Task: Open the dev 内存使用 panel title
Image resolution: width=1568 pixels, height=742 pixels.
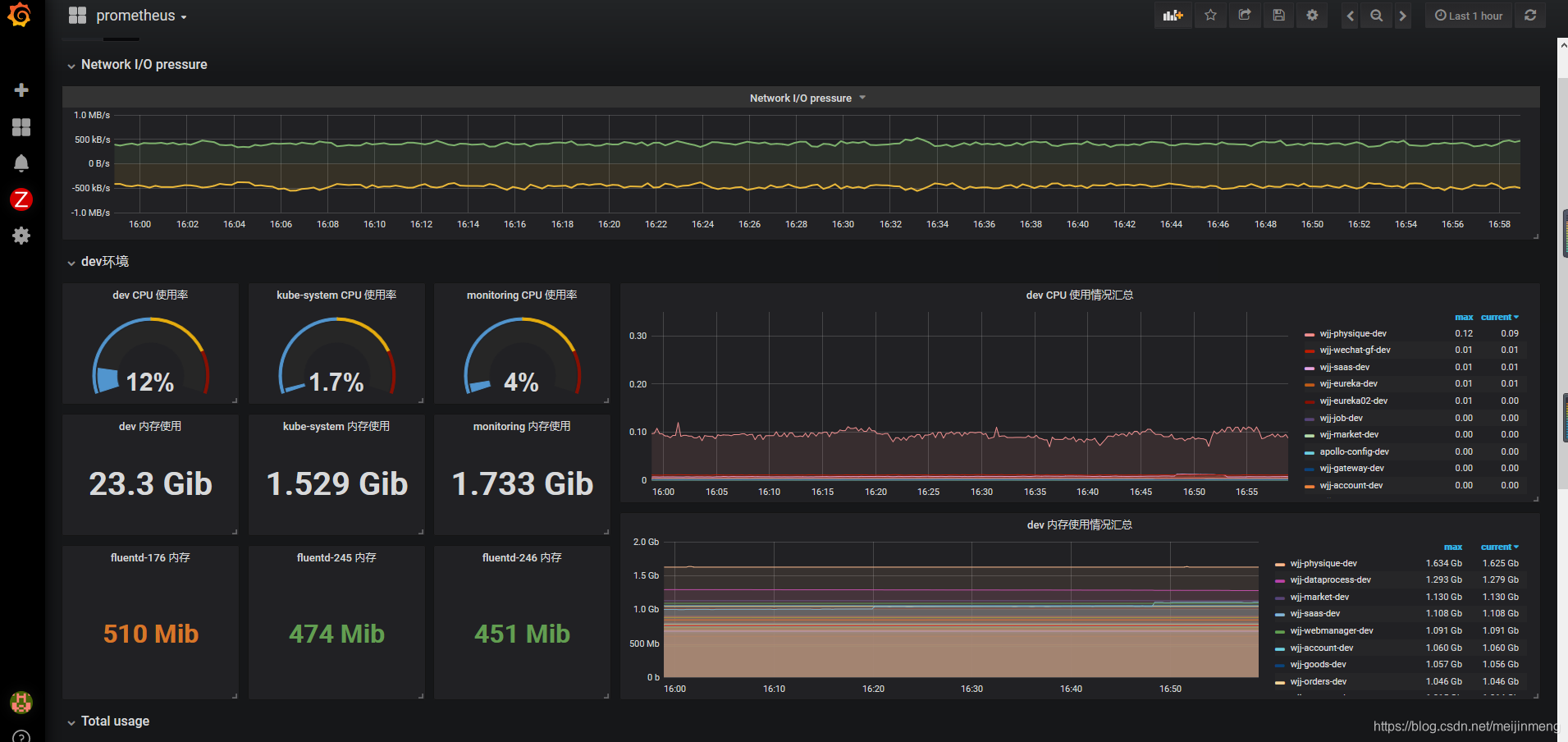Action: pyautogui.click(x=150, y=426)
